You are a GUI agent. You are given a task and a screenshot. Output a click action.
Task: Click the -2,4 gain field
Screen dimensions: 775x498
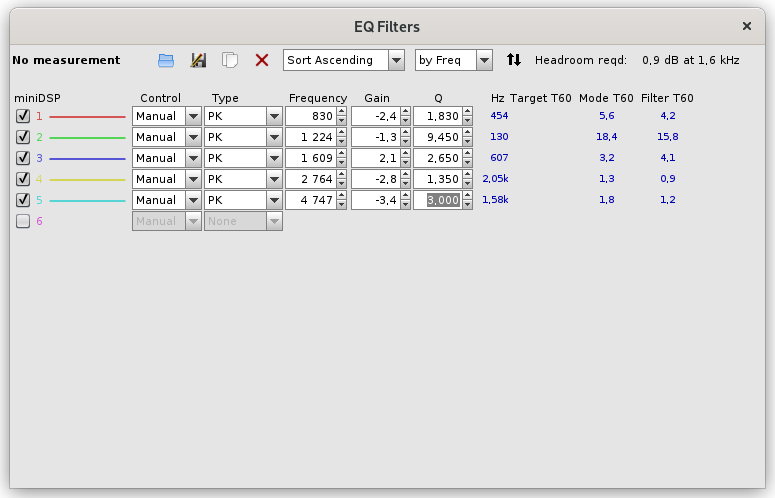pyautogui.click(x=376, y=116)
